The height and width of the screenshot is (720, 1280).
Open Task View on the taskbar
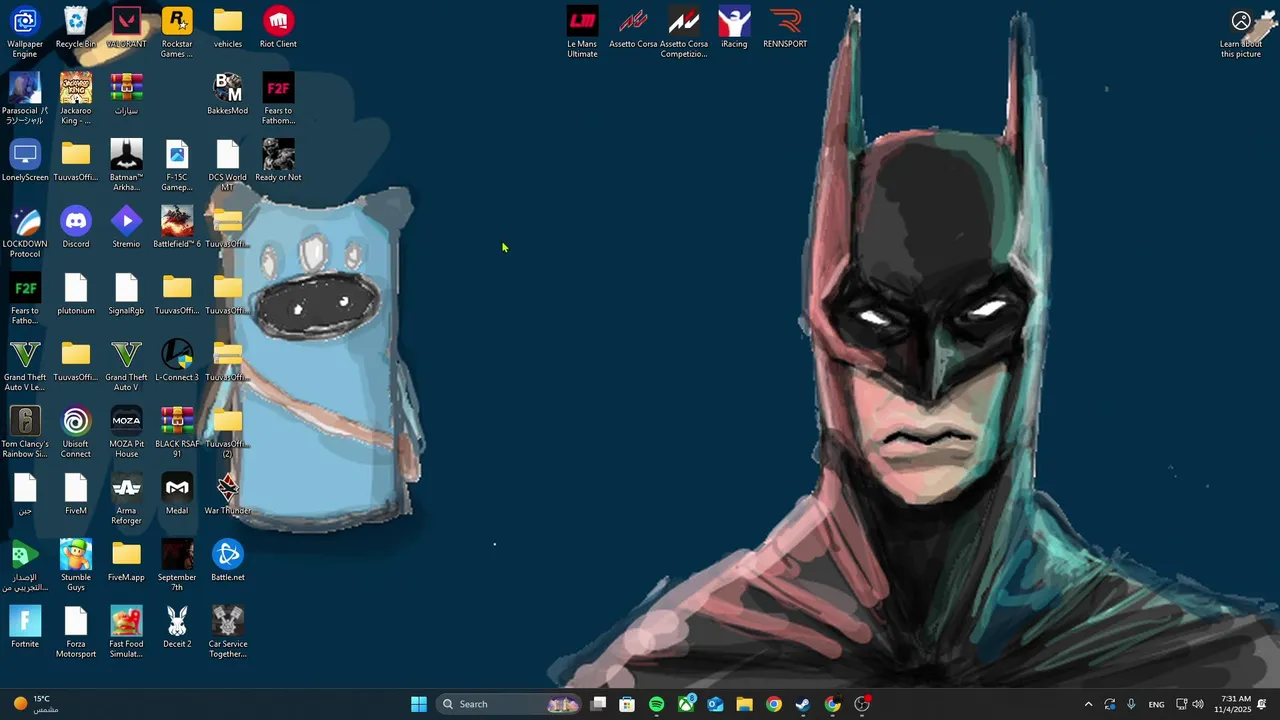[x=598, y=704]
